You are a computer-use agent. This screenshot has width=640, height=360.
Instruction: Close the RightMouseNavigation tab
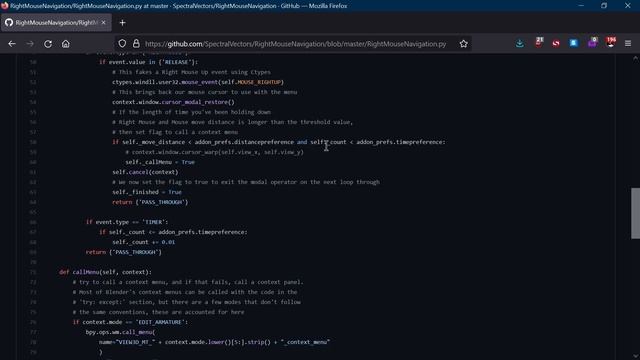click(x=103, y=22)
